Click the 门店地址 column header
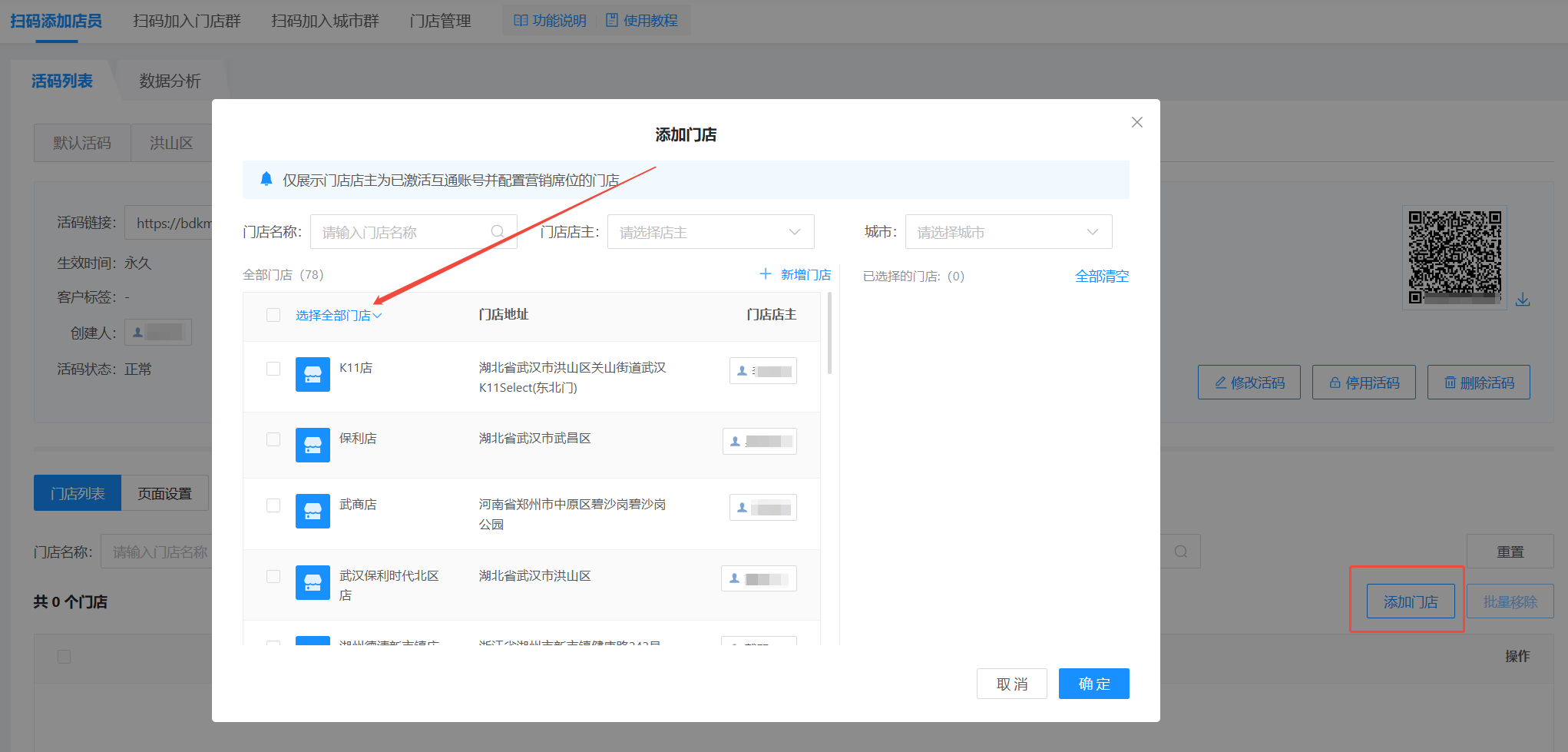 [504, 314]
